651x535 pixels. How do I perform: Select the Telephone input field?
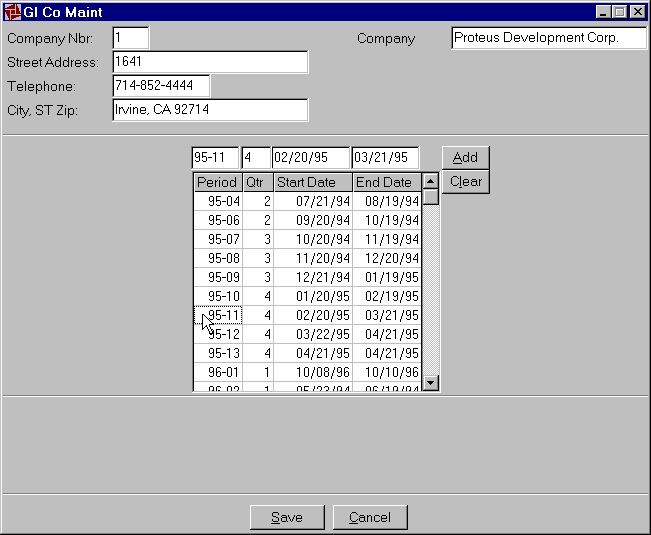pyautogui.click(x=161, y=86)
